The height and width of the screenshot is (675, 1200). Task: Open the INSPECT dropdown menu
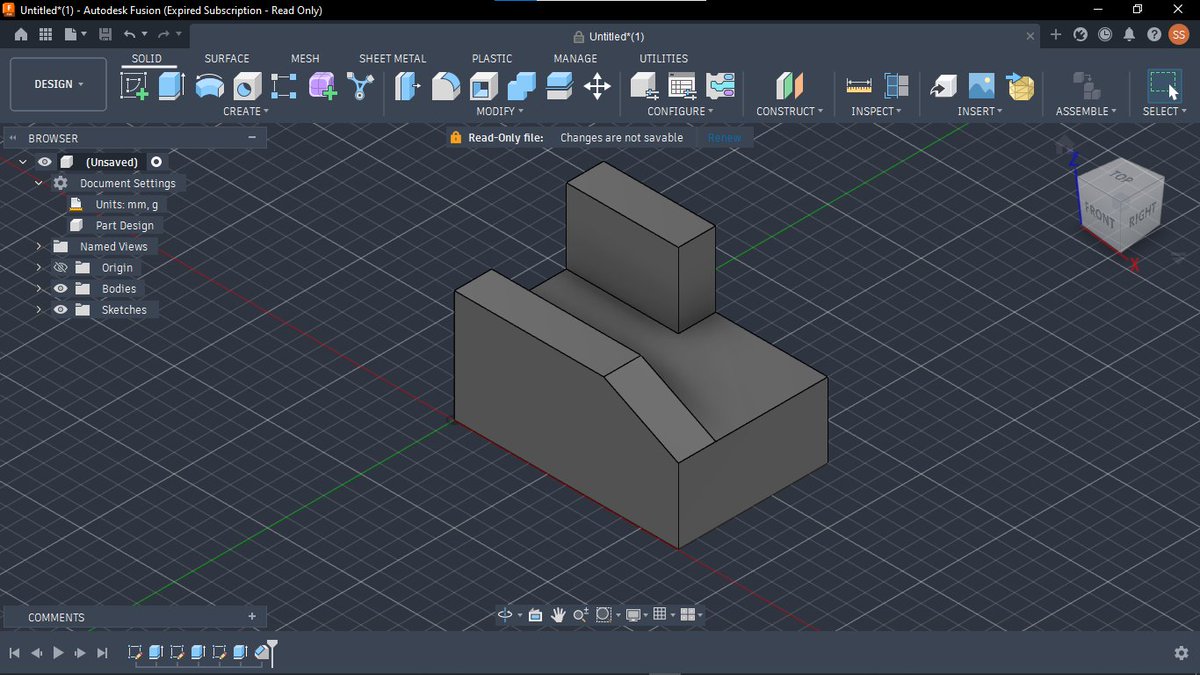[876, 111]
